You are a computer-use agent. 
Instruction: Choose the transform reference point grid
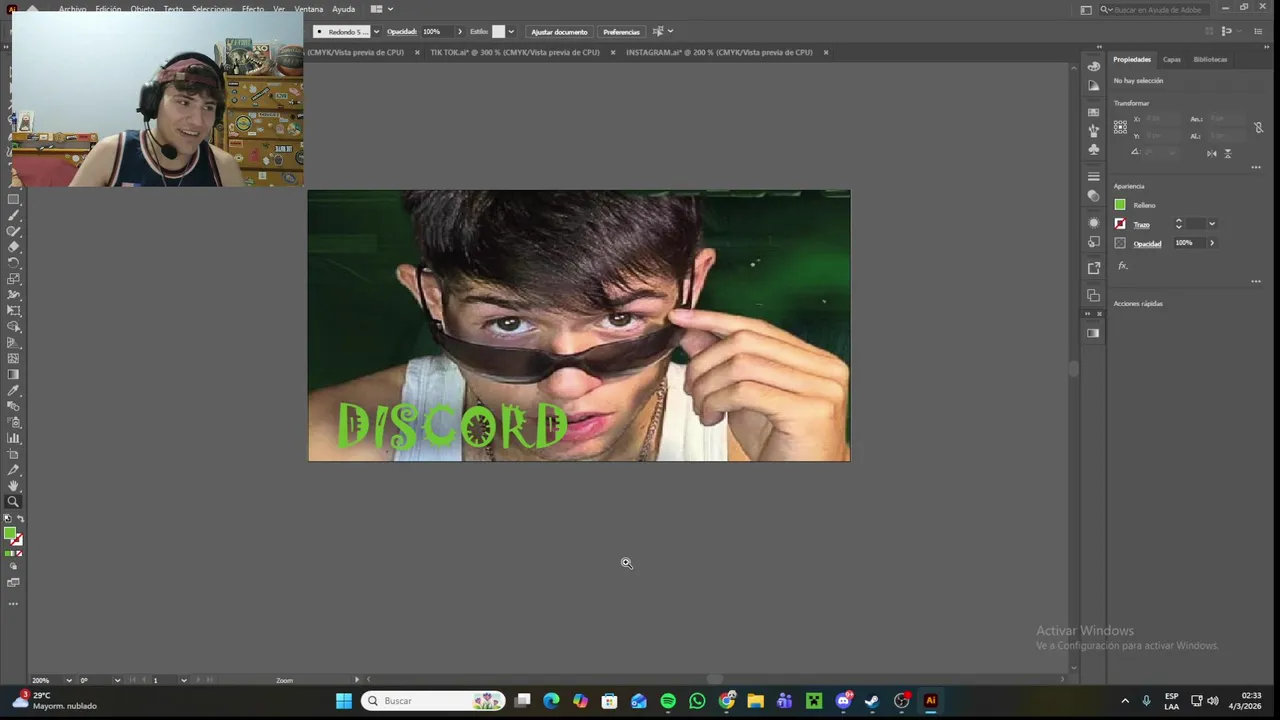click(x=1120, y=127)
